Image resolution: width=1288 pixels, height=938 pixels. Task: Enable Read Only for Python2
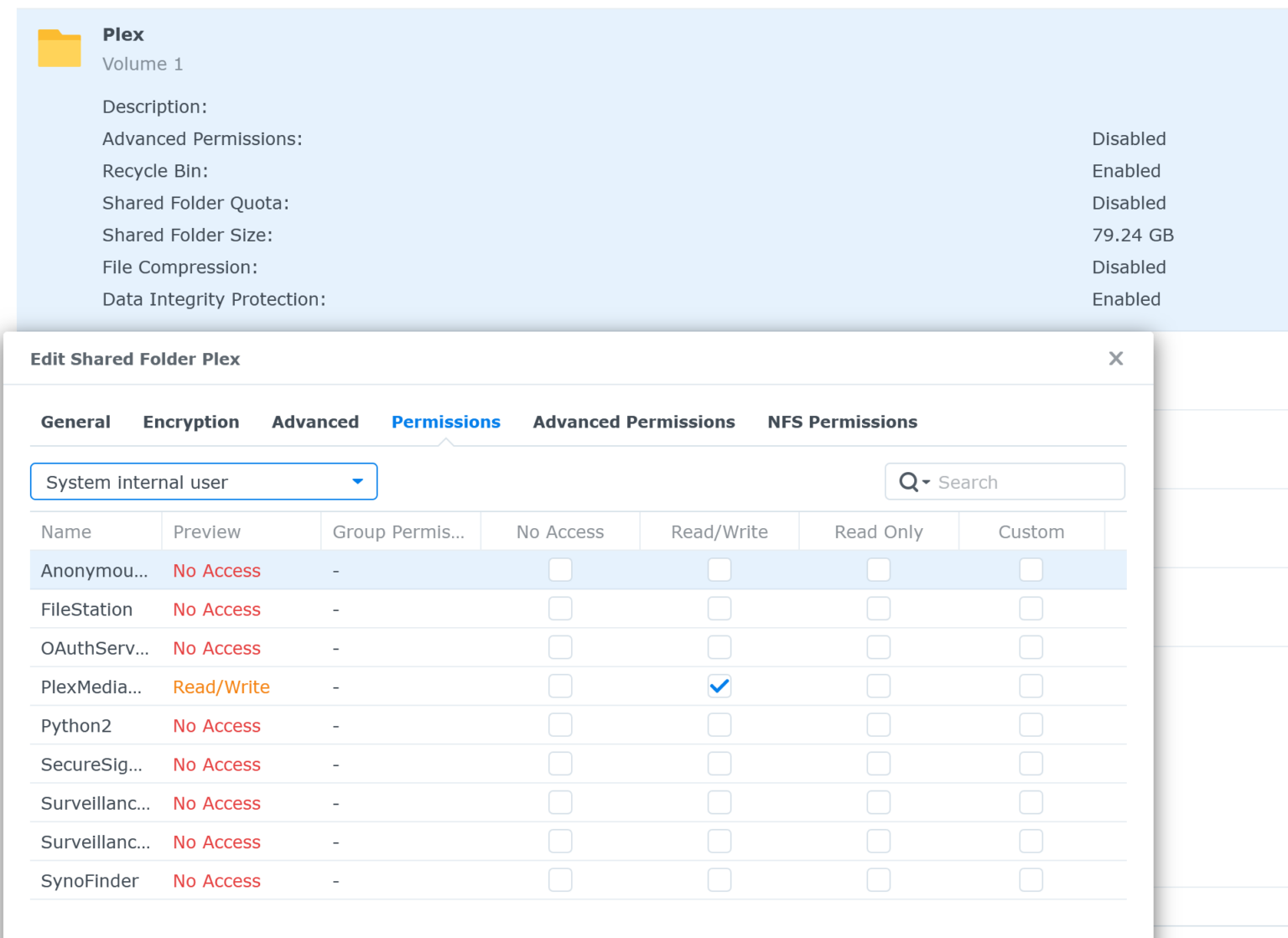click(879, 725)
